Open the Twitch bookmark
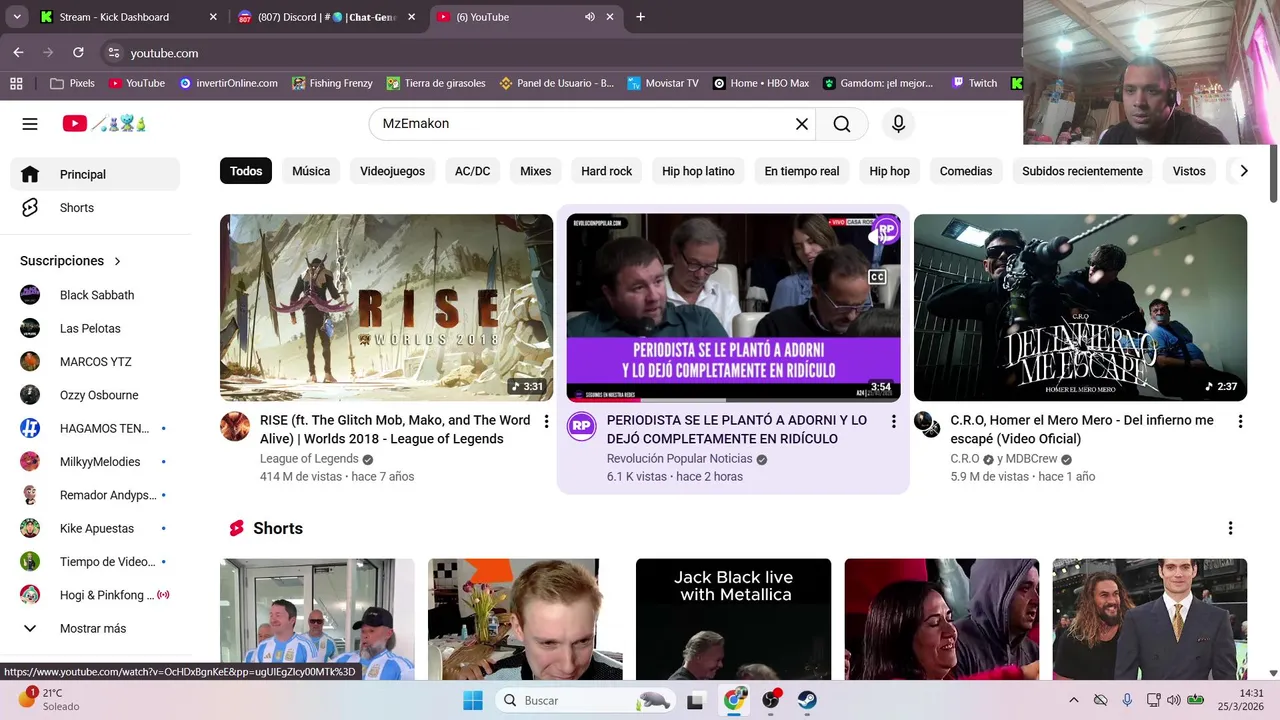The width and height of the screenshot is (1280, 720). click(x=974, y=83)
